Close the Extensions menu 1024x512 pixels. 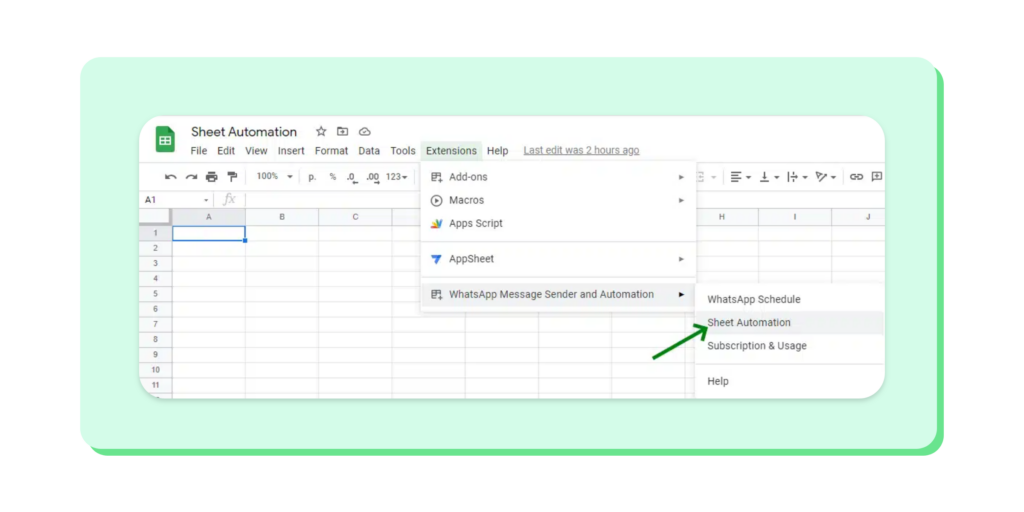coord(451,151)
